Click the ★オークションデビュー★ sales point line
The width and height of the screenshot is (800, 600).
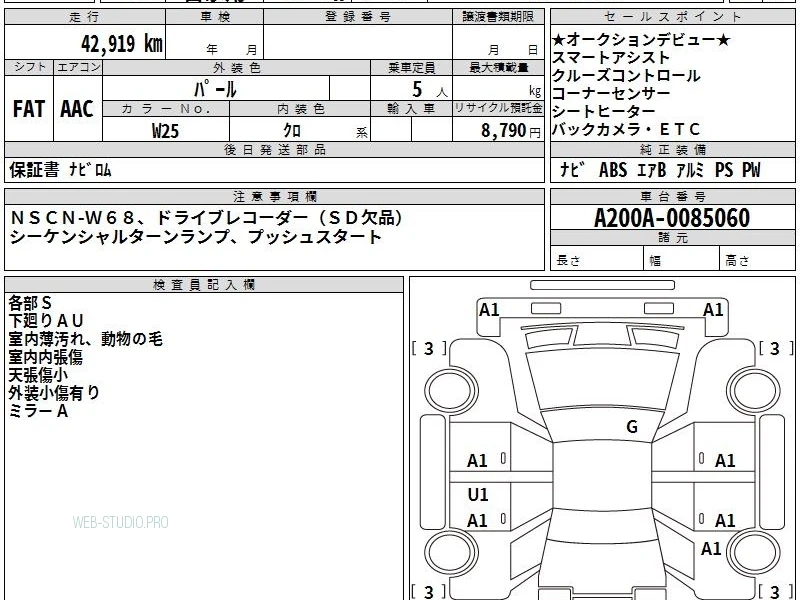click(641, 39)
